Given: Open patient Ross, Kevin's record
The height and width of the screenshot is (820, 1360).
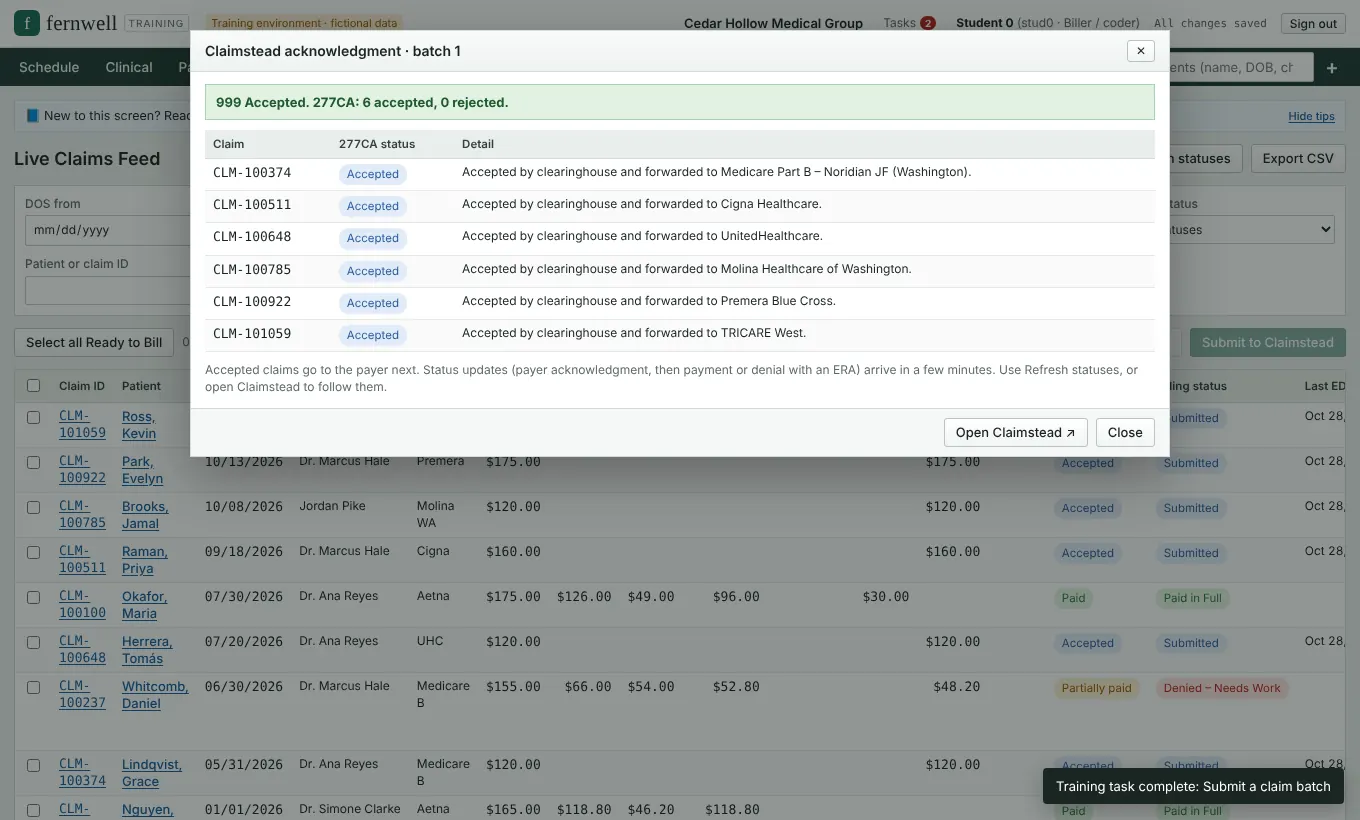Looking at the screenshot, I should pyautogui.click(x=139, y=425).
